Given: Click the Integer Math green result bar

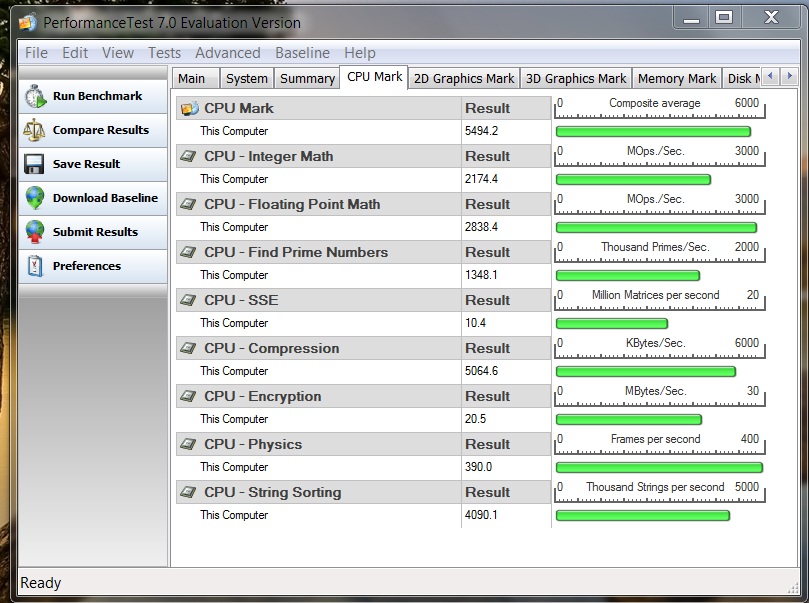Looking at the screenshot, I should tap(634, 180).
